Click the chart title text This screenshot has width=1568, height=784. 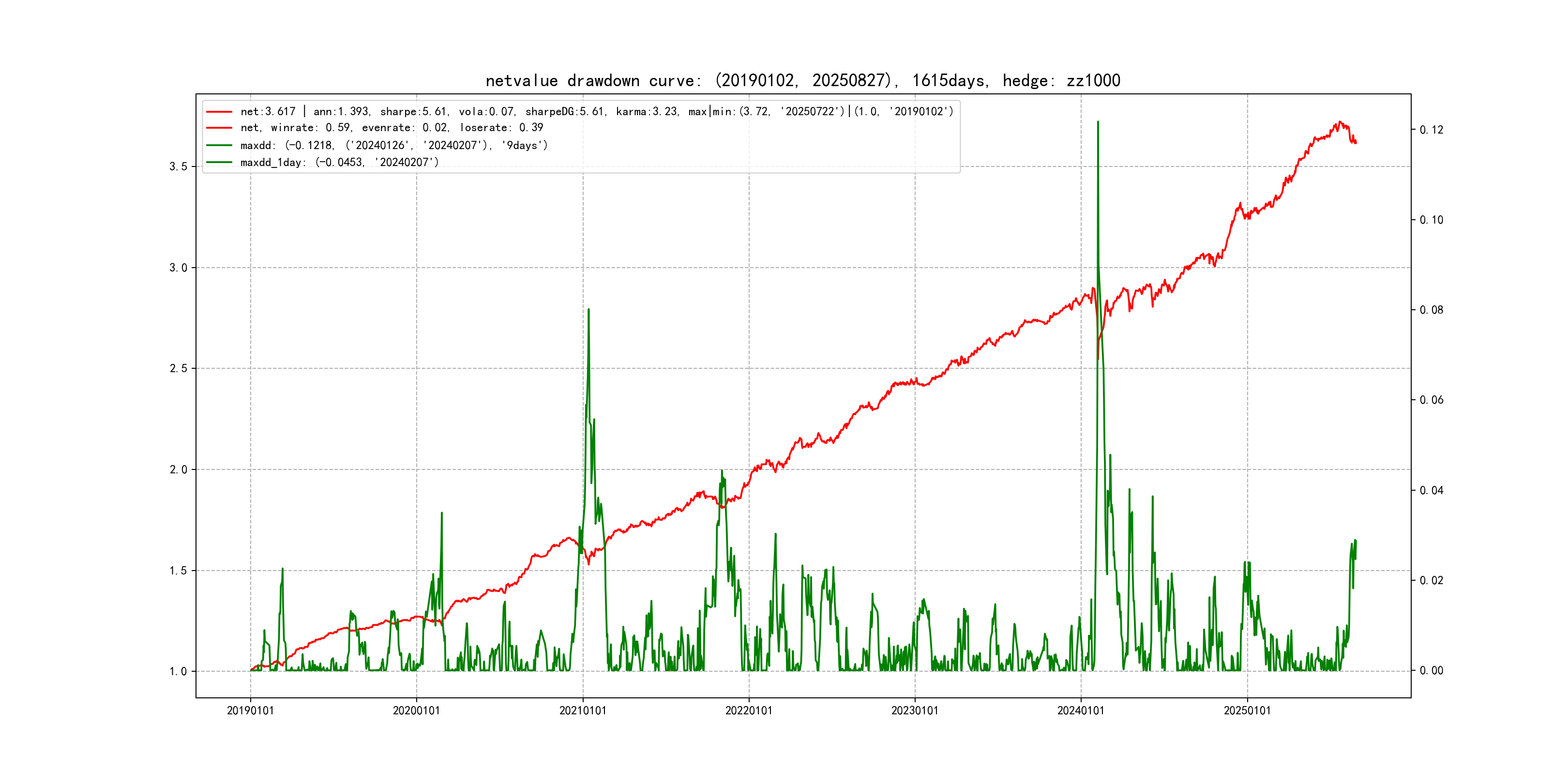802,80
